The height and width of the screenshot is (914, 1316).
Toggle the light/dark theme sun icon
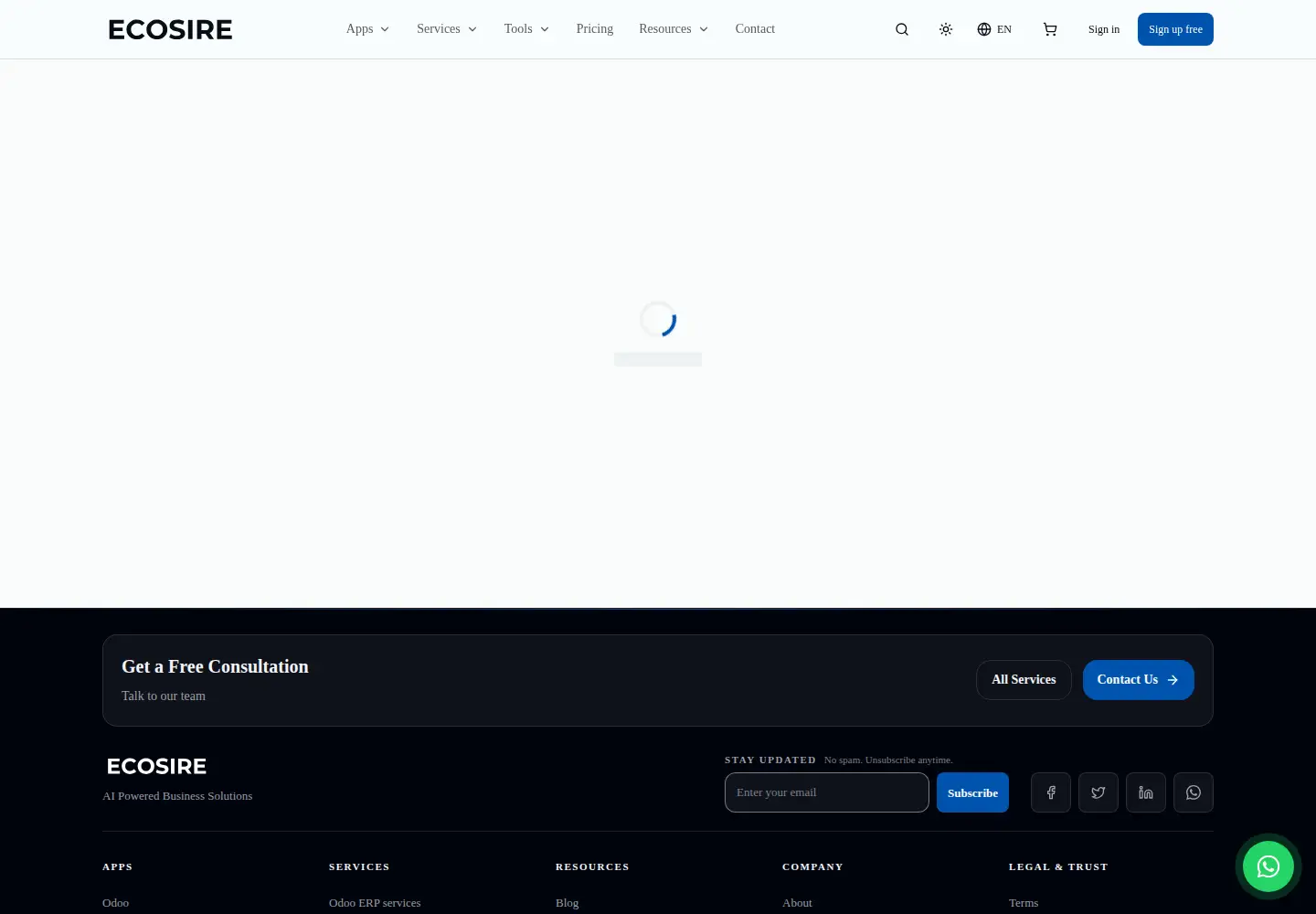(946, 29)
